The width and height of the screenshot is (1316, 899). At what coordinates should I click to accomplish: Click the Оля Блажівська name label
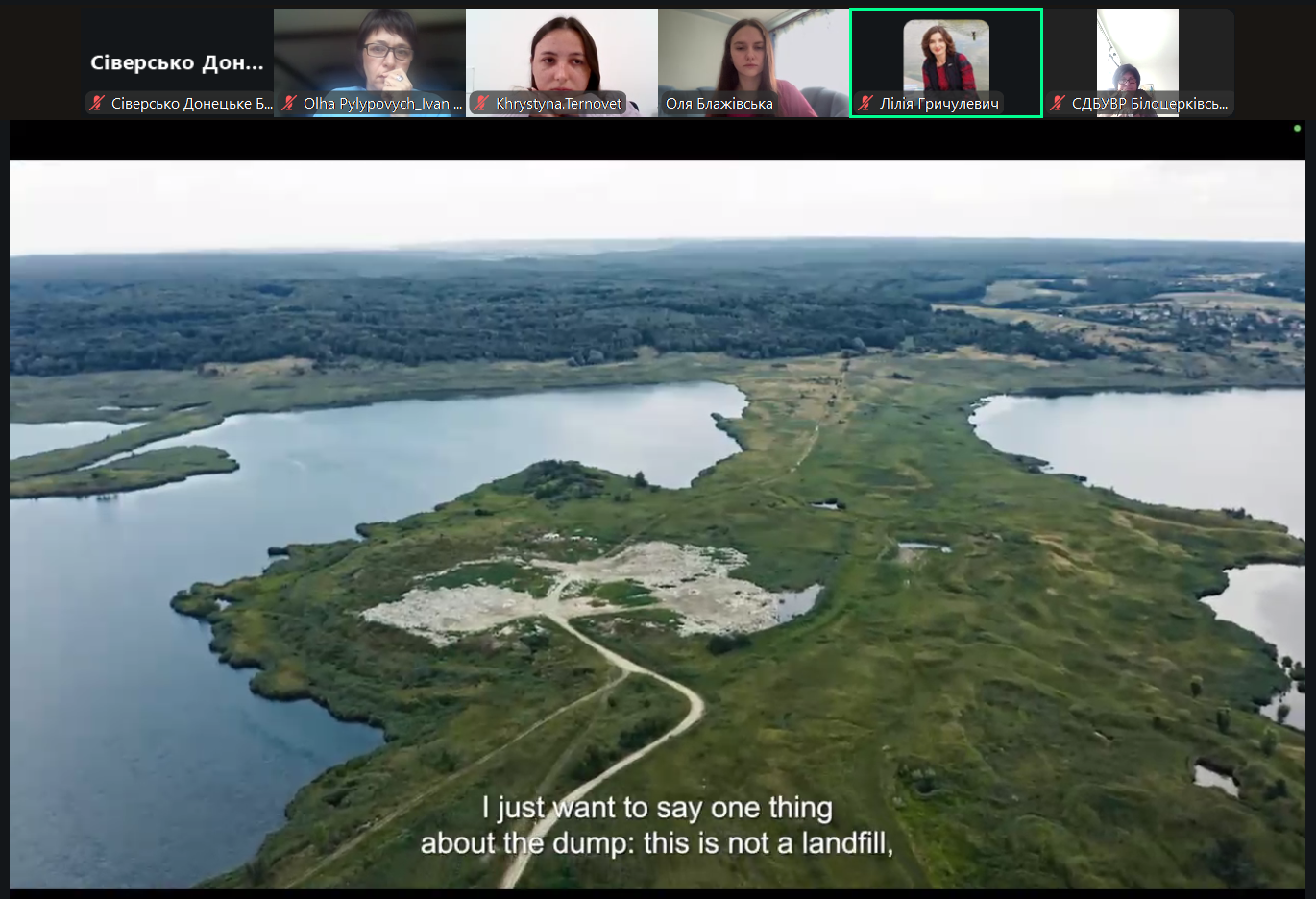(x=719, y=104)
